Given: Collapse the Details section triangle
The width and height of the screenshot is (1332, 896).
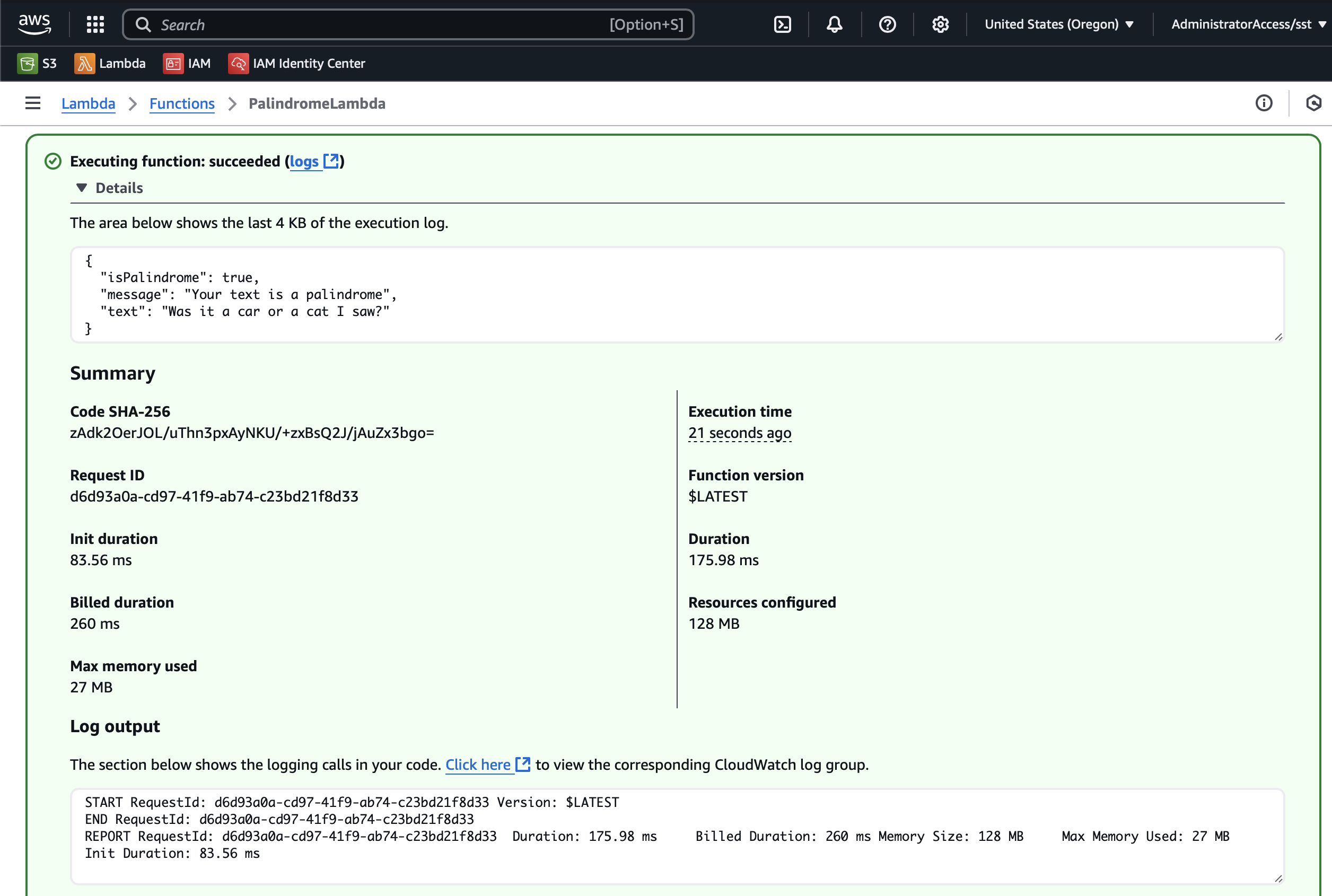Looking at the screenshot, I should click(x=82, y=188).
